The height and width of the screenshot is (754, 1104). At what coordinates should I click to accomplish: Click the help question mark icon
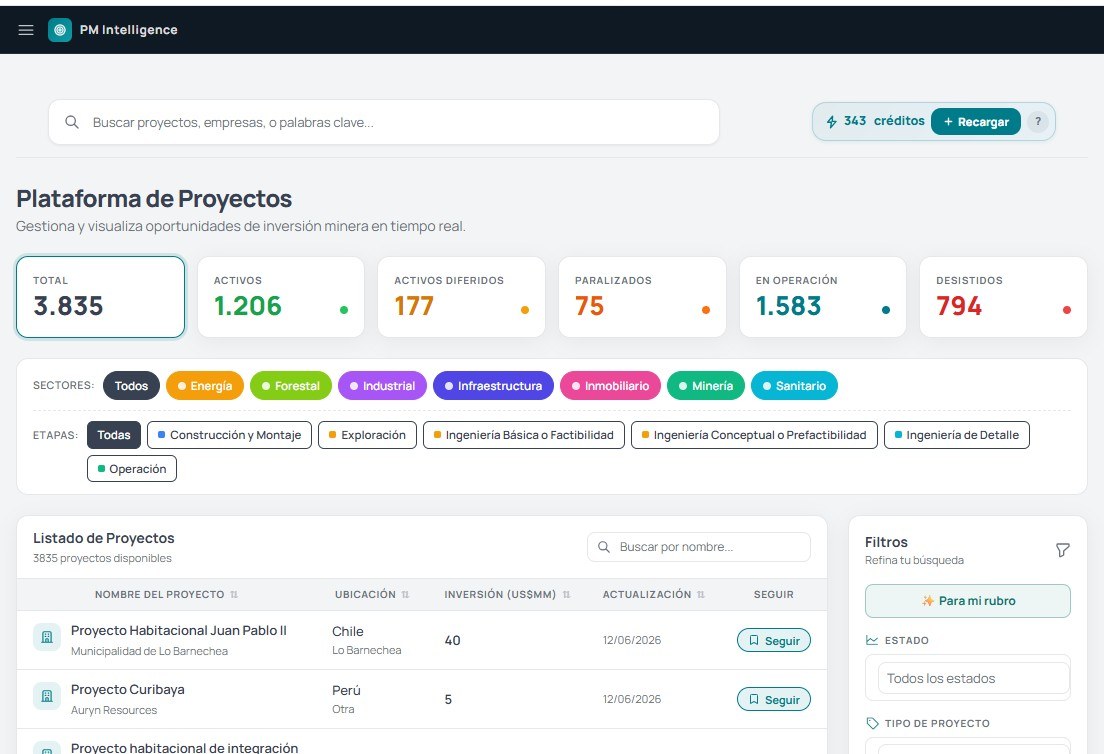[1037, 121]
